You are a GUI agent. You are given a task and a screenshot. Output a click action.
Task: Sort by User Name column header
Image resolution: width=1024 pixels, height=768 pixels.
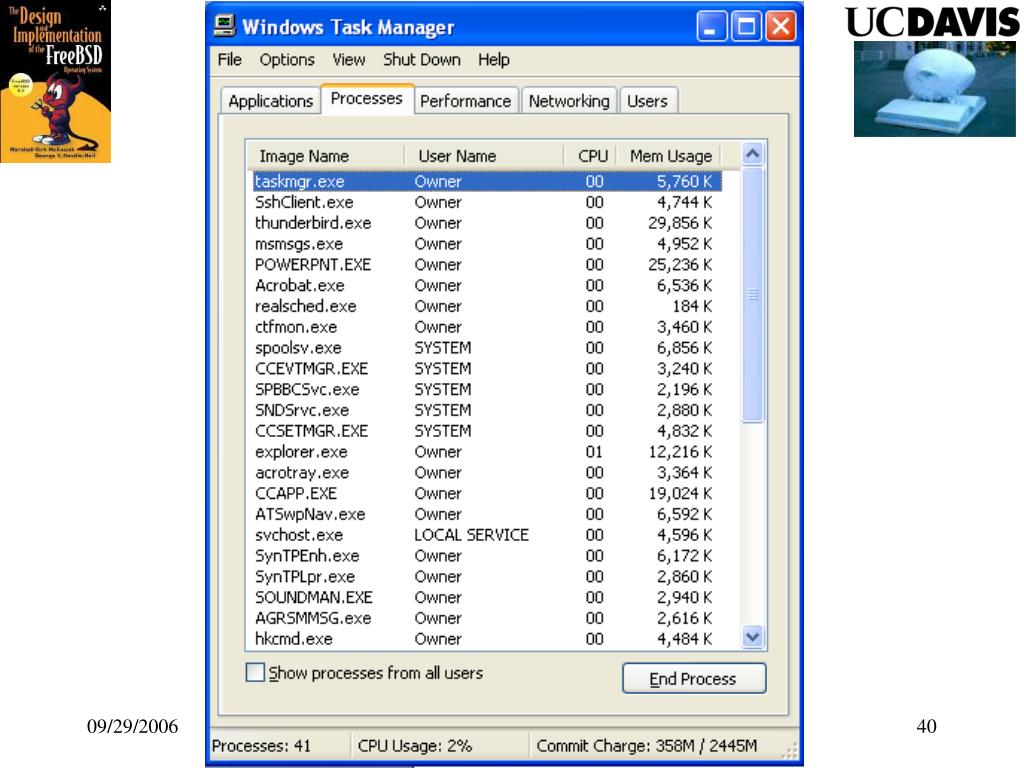click(484, 156)
